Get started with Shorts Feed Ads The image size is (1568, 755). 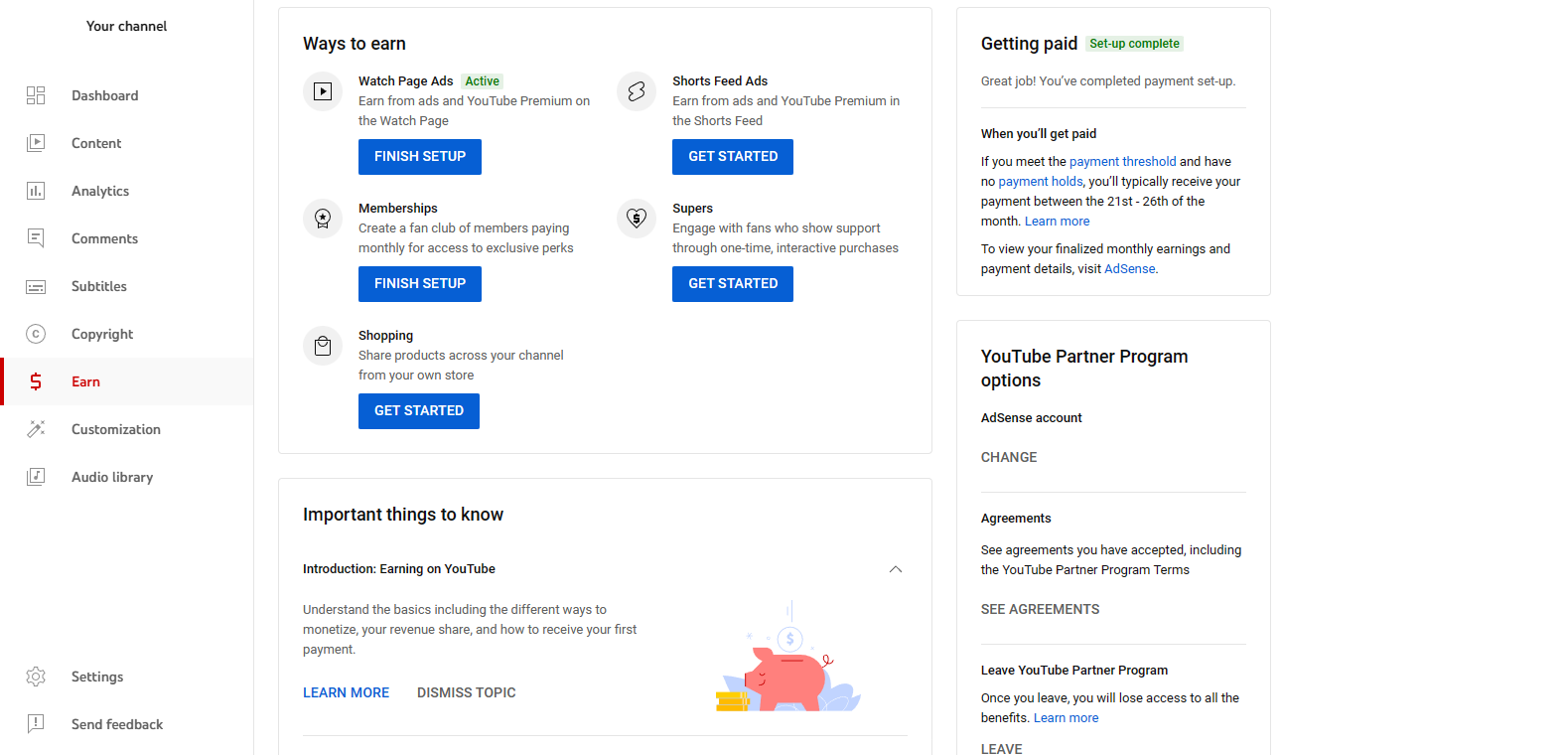click(732, 157)
